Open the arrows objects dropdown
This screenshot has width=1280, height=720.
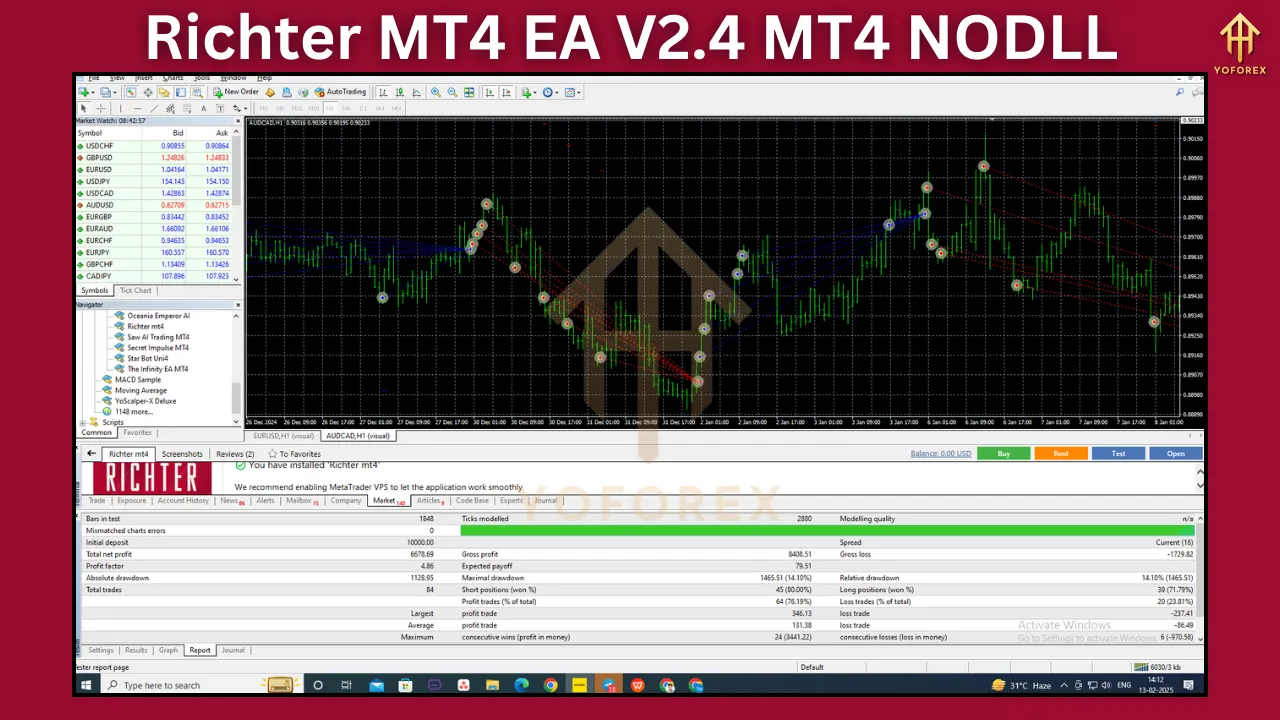240,108
